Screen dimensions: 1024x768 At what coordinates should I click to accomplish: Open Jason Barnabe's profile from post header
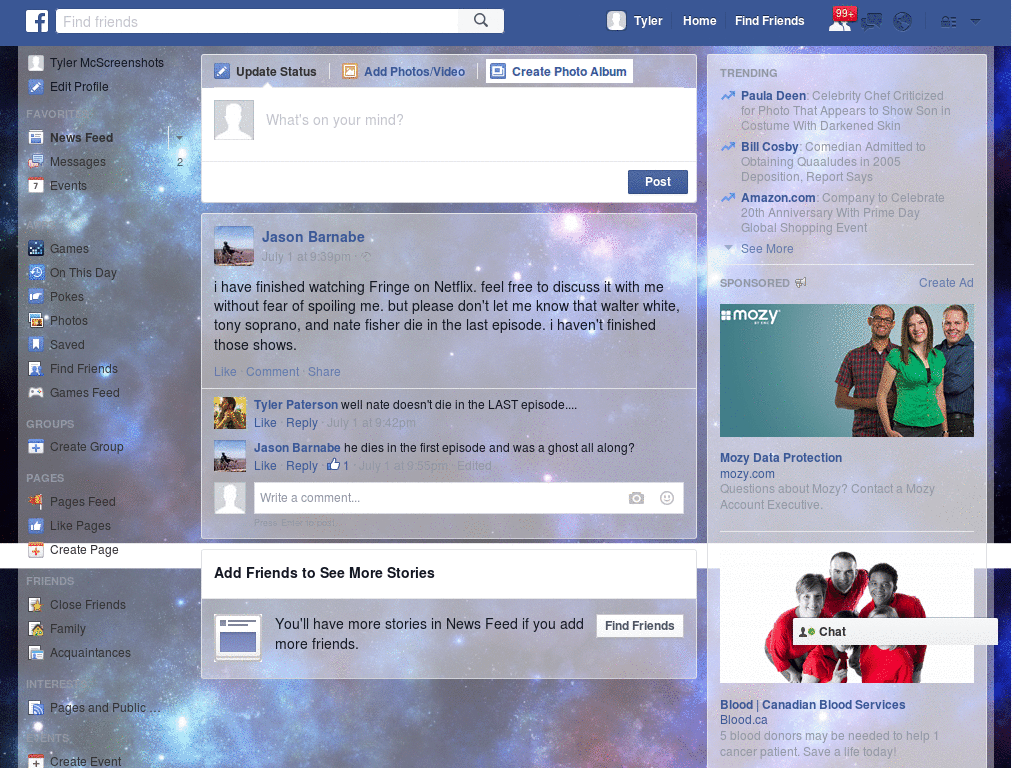click(x=313, y=237)
